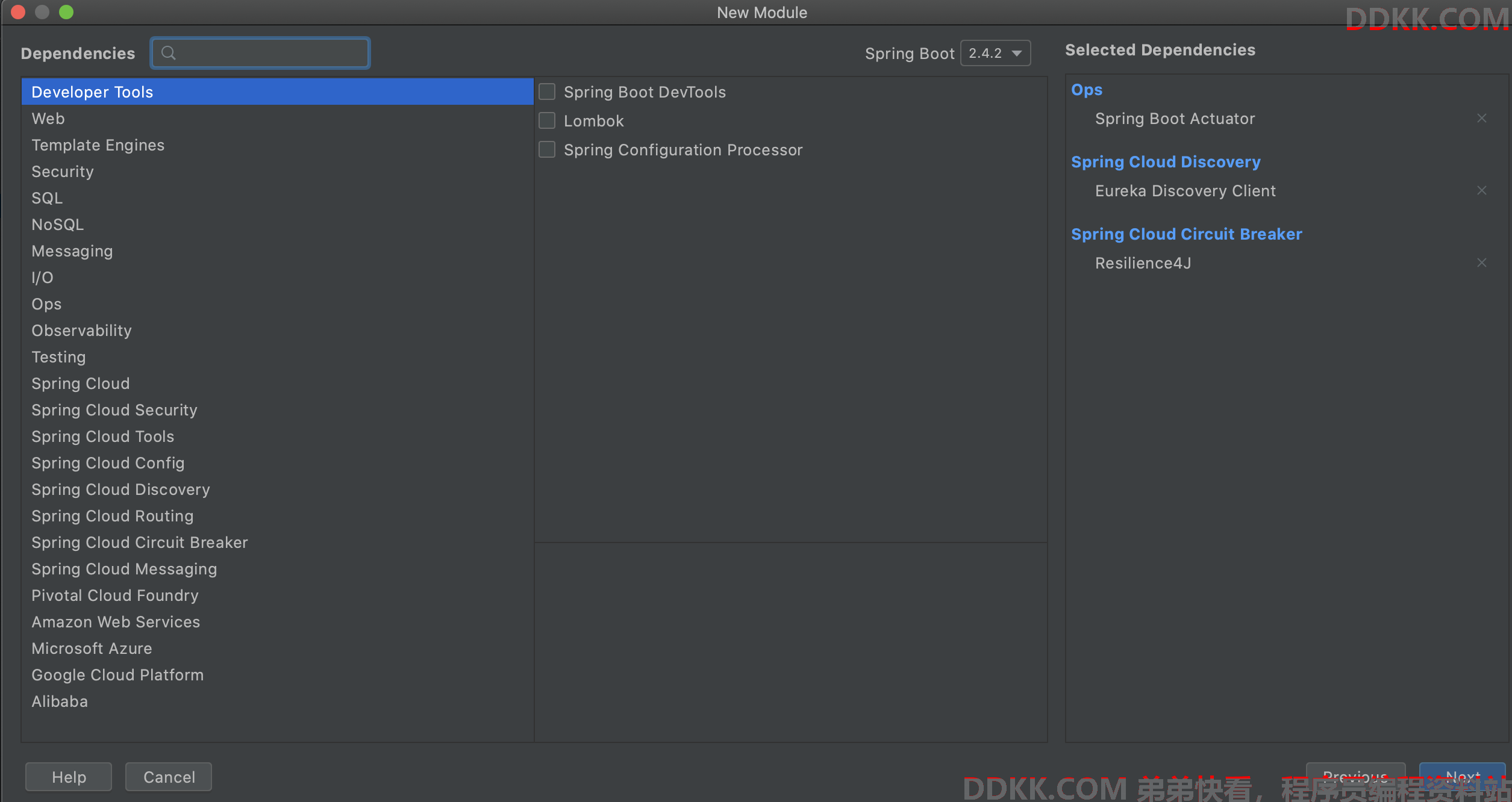
Task: Choose the Security category
Action: coord(278,171)
